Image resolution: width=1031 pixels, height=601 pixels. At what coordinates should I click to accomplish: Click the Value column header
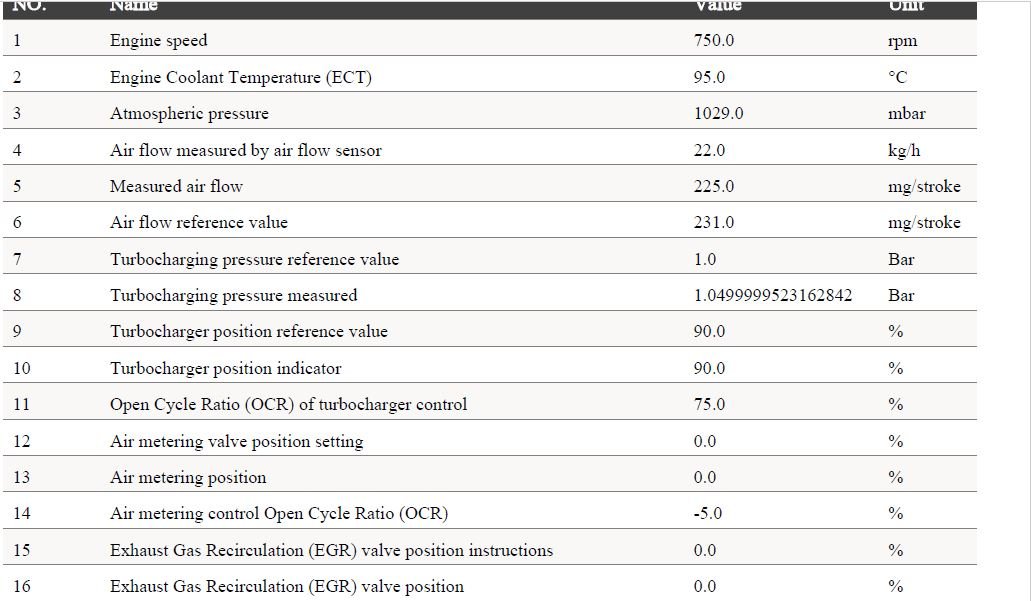coord(718,5)
